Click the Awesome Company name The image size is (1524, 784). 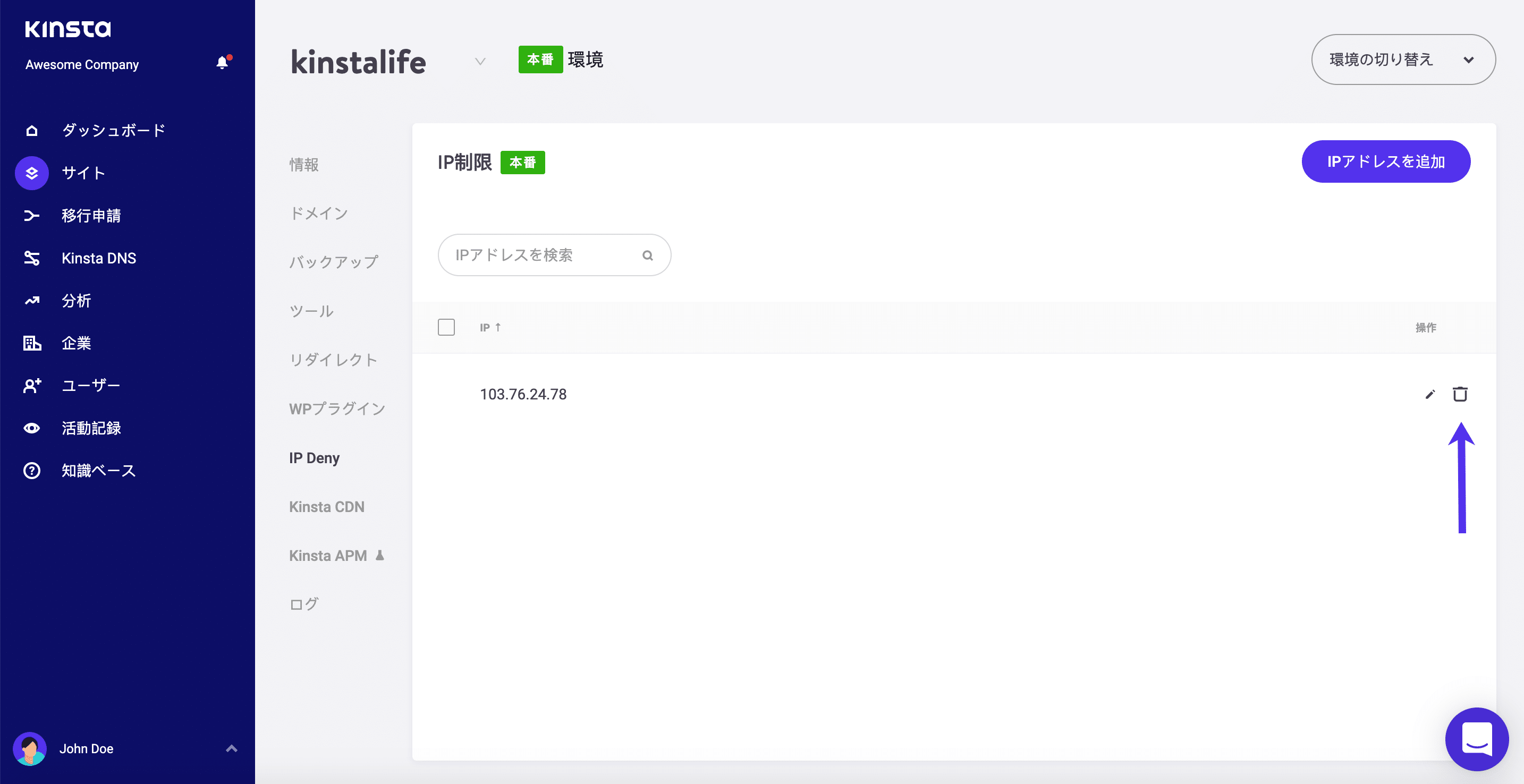click(82, 64)
